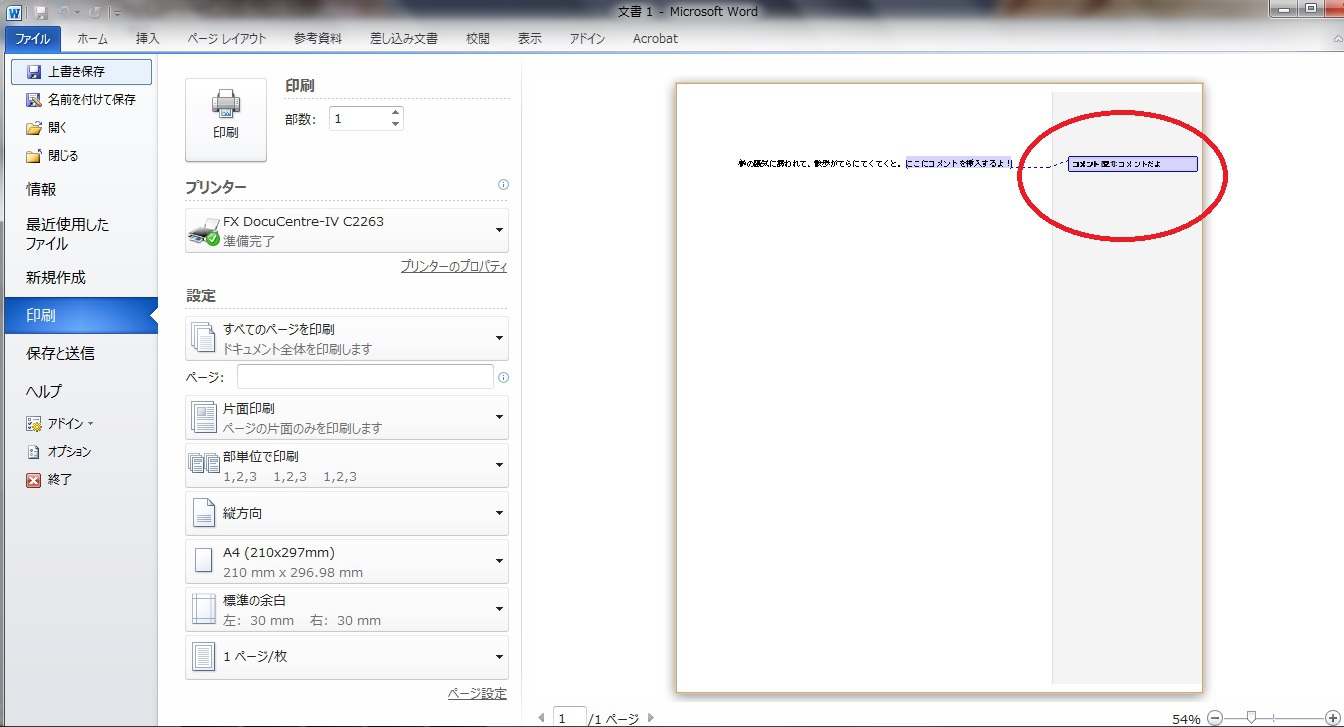Viewport: 1344px width, 727px height.
Task: Click printer icon with green check mark
Action: tap(204, 231)
